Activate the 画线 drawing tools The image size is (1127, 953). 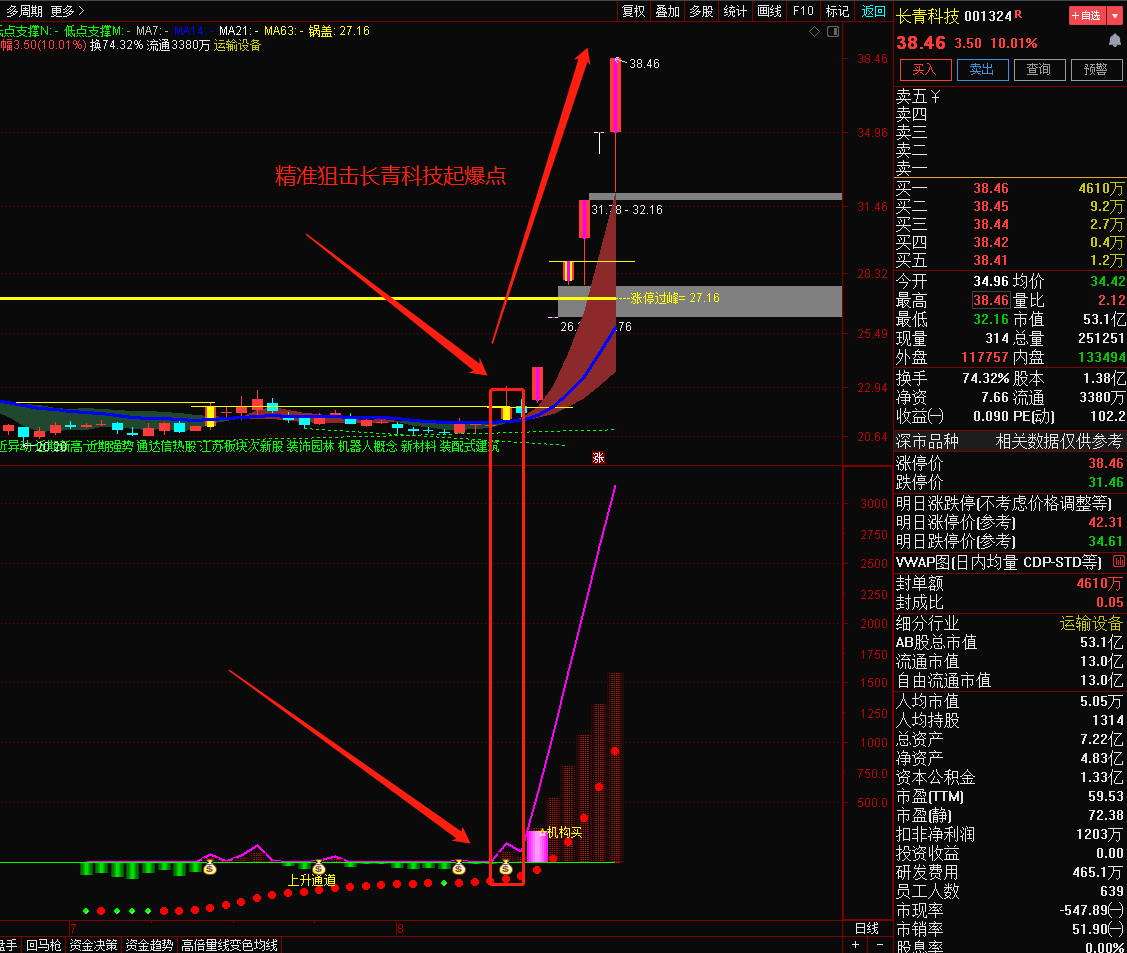[770, 11]
